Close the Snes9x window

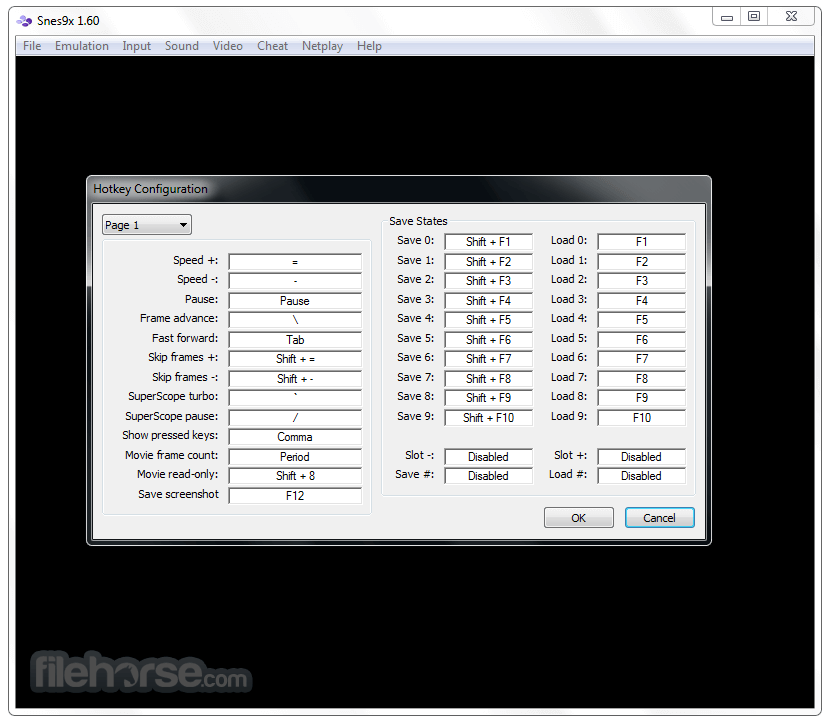tap(791, 17)
